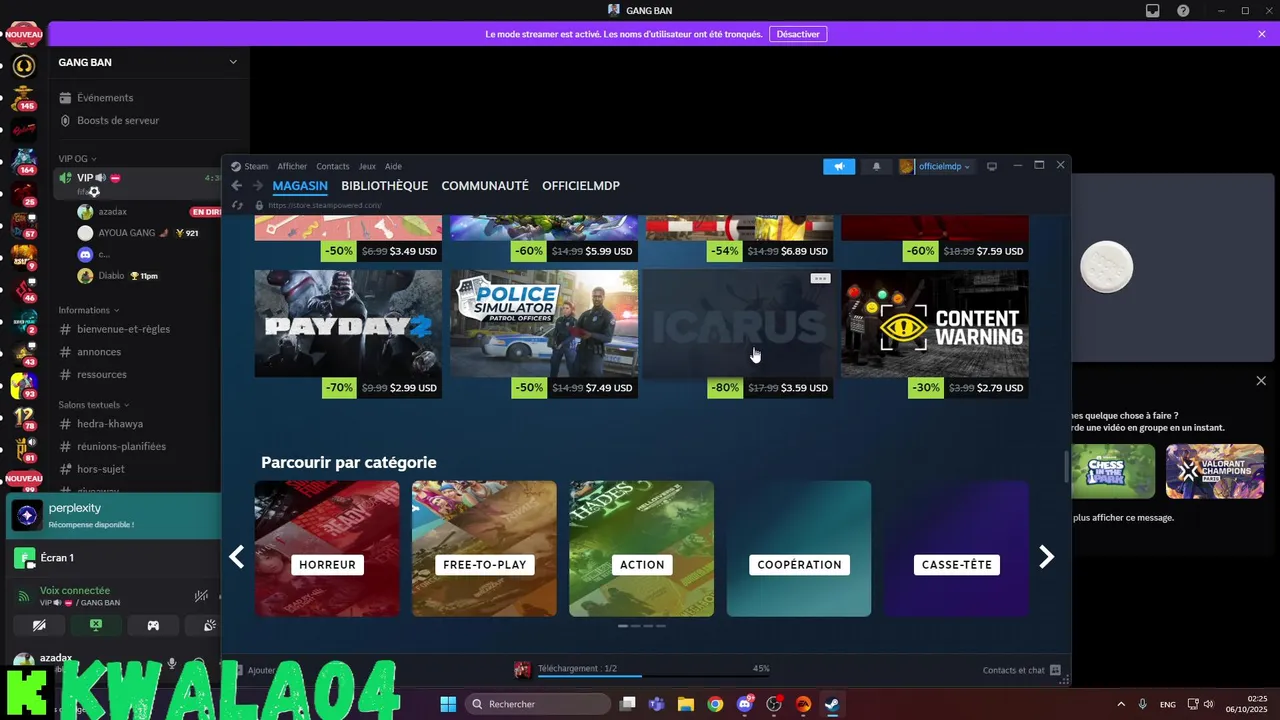Open the Steam icon in Windows taskbar
Viewport: 1280px width, 720px height.
[831, 704]
